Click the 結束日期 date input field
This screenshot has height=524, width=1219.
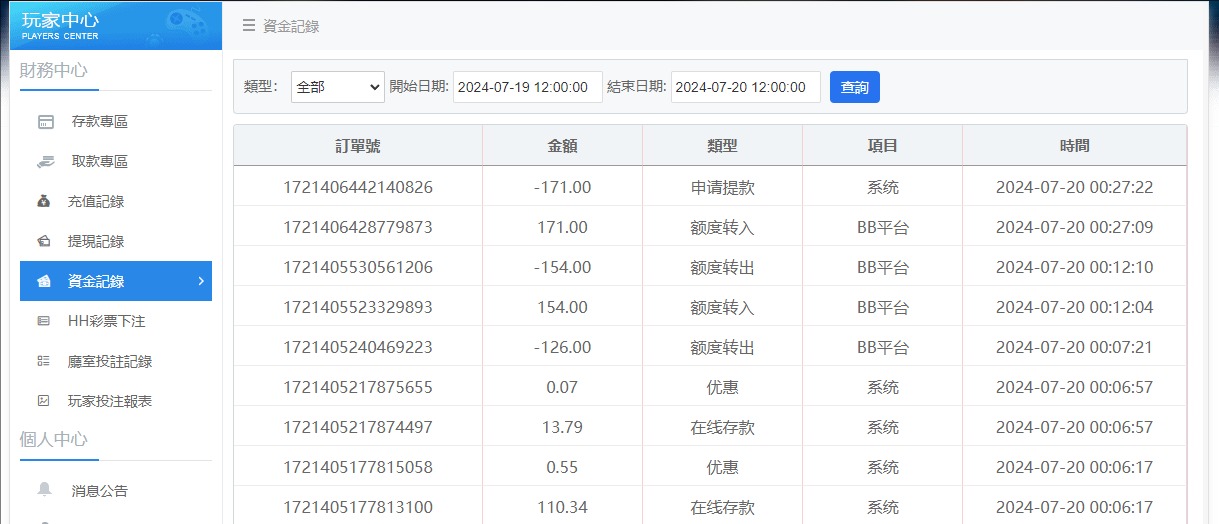(745, 87)
